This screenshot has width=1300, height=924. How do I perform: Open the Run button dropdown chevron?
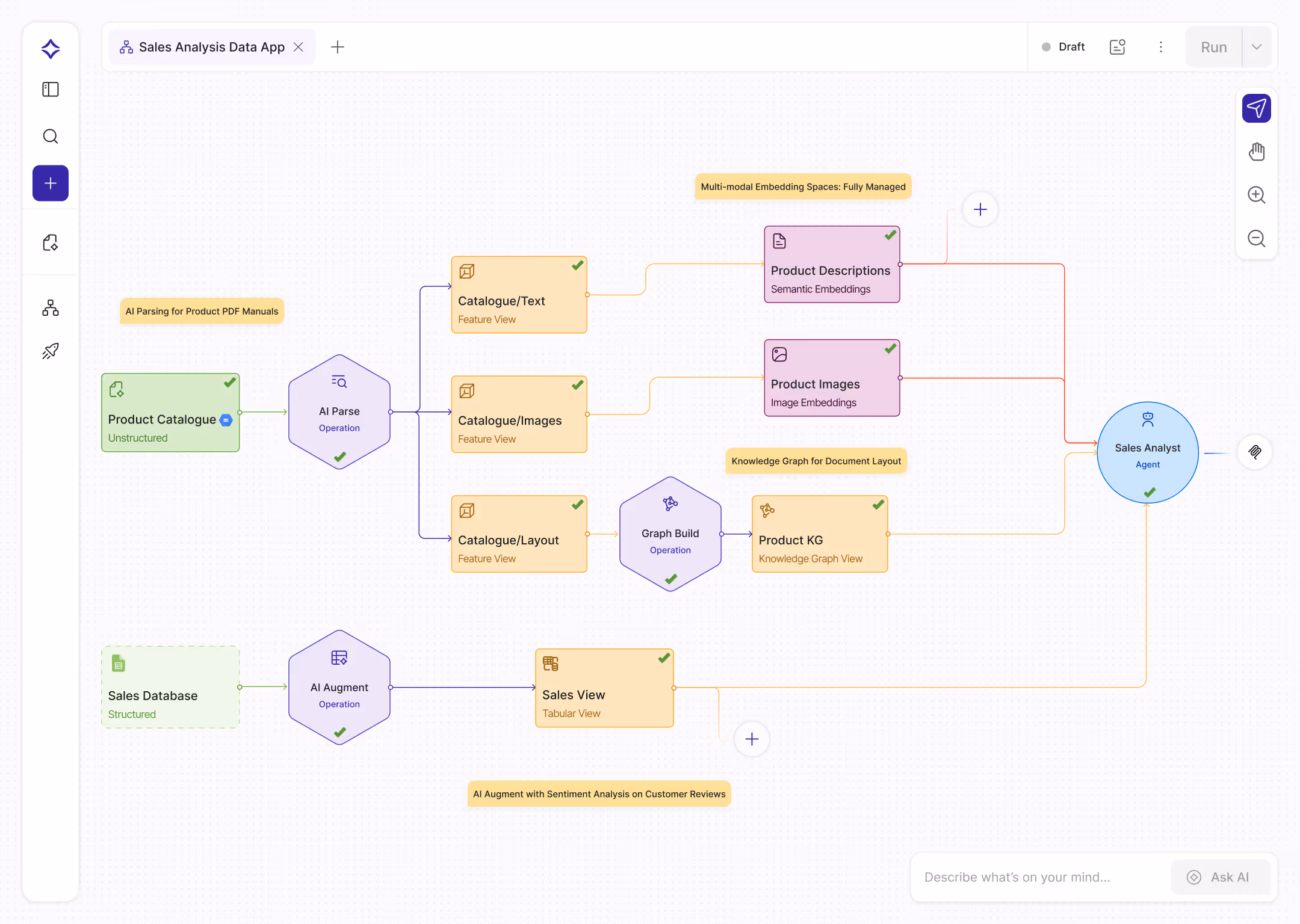pyautogui.click(x=1257, y=46)
